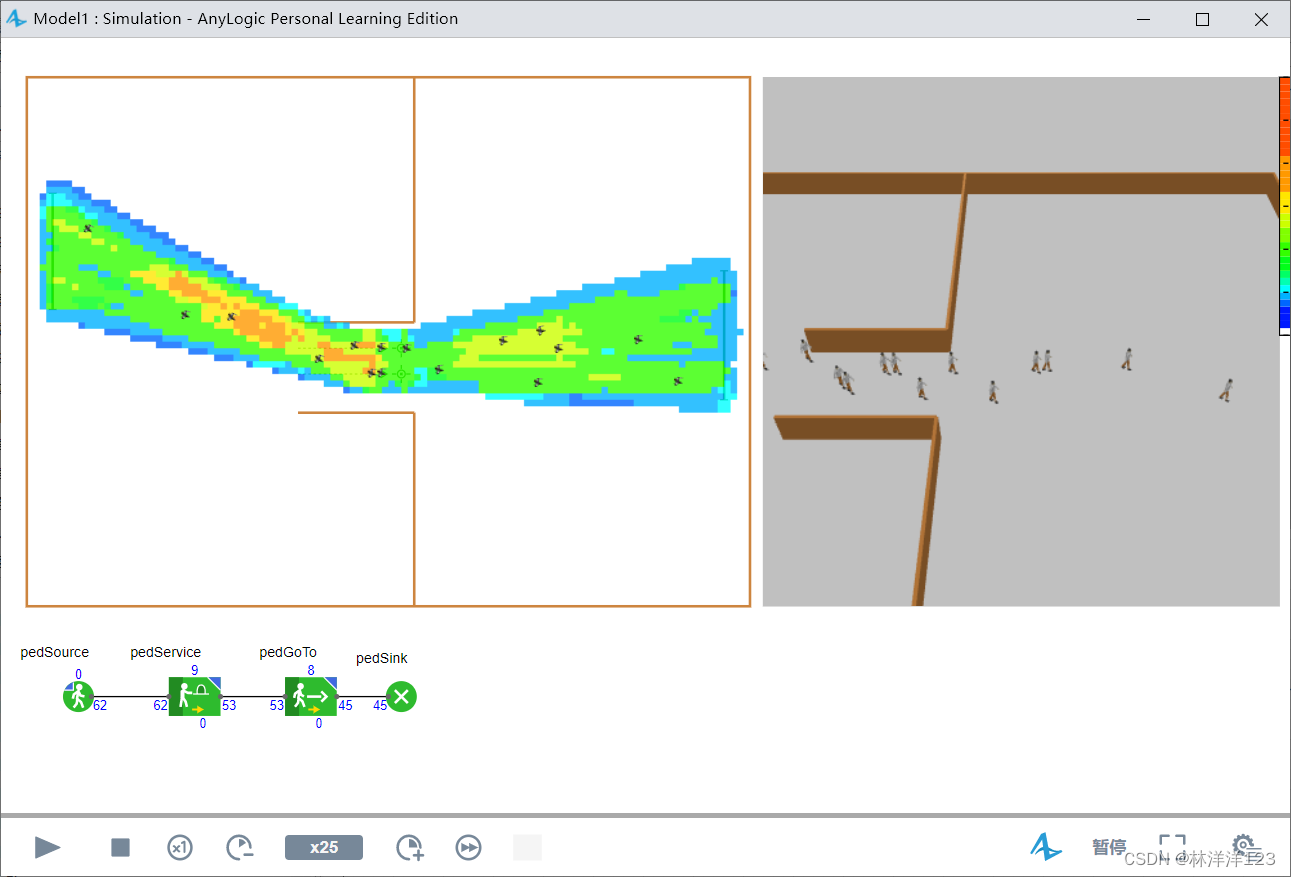Select the pedGoTo block icon
The height and width of the screenshot is (877, 1291).
point(311,696)
